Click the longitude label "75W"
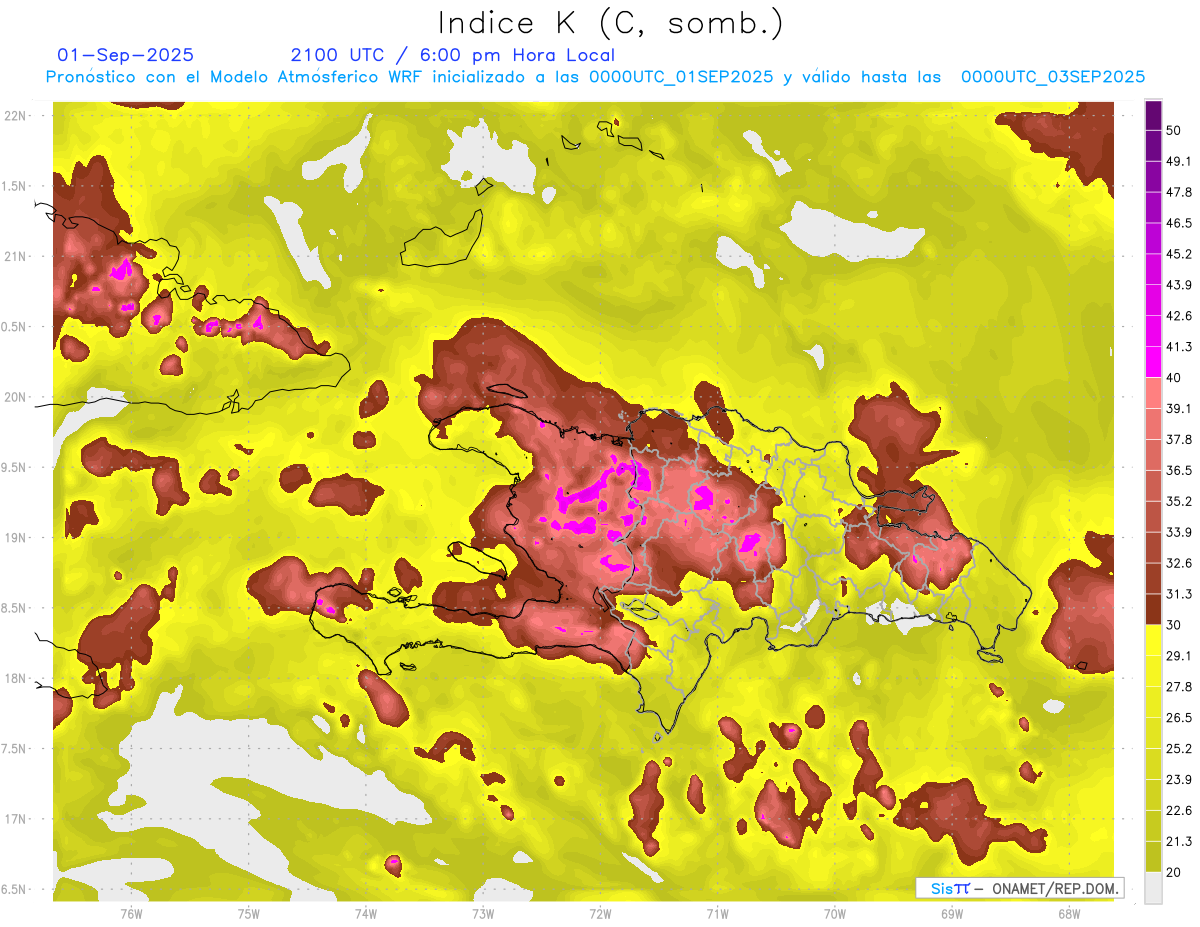 pyautogui.click(x=249, y=914)
